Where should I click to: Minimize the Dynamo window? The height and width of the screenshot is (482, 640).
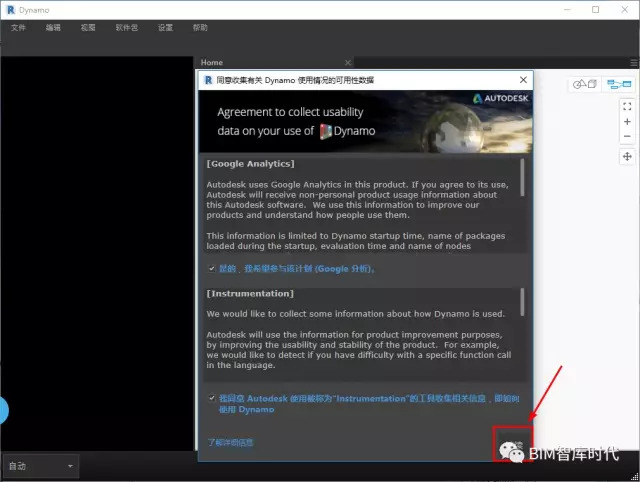[x=567, y=10]
